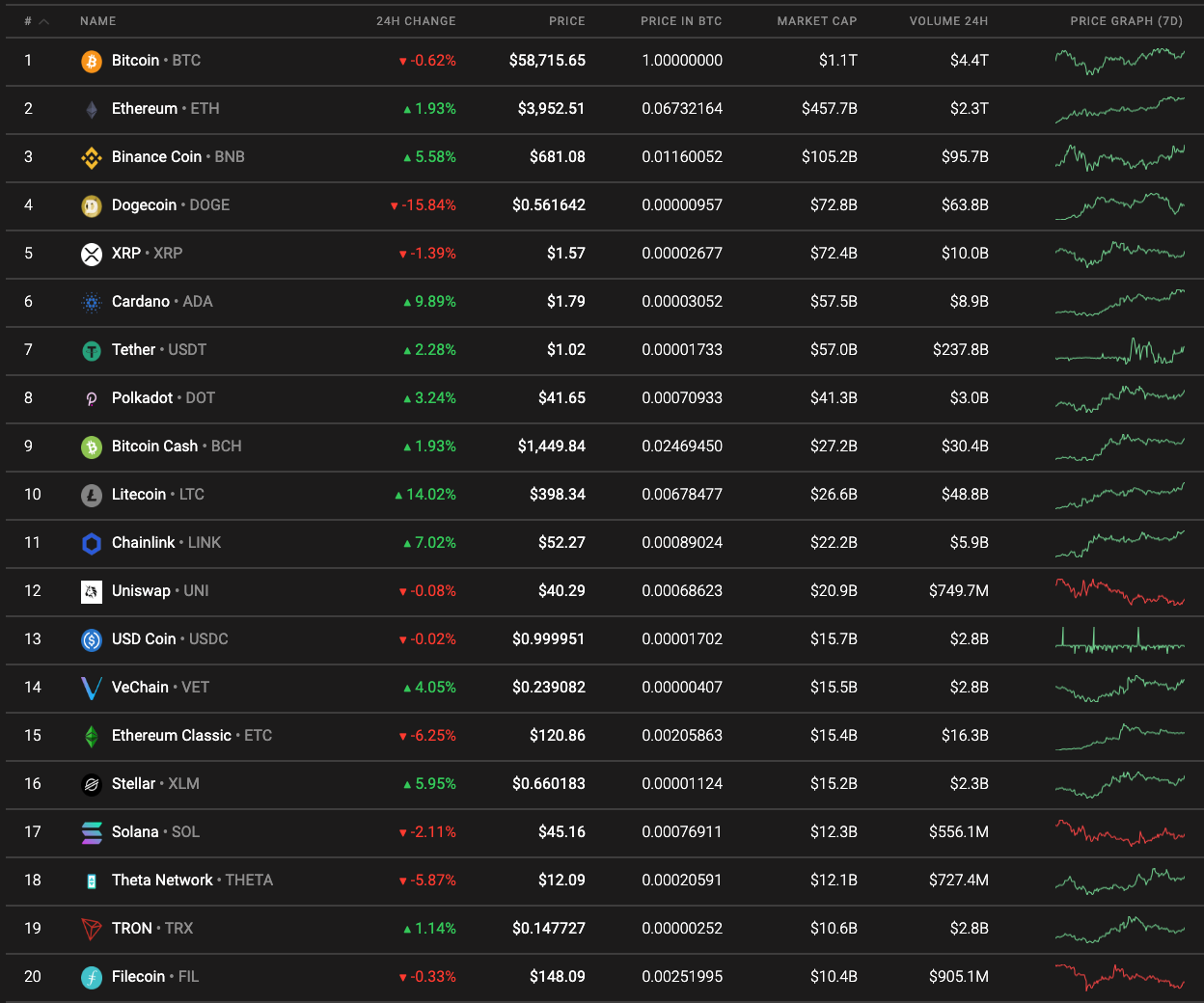The width and height of the screenshot is (1204, 1003).
Task: Sort table by NAME column header
Action: tap(98, 21)
